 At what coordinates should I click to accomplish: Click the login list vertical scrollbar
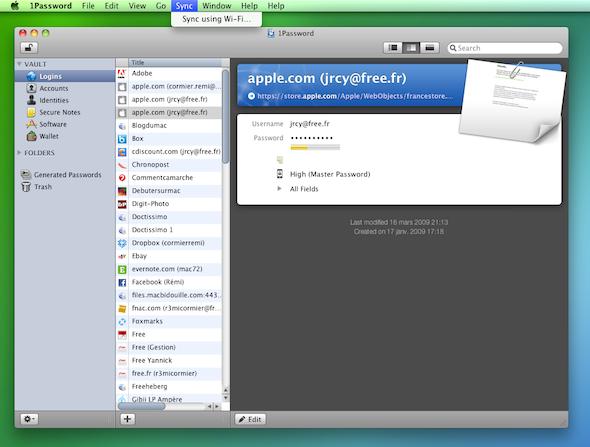click(x=225, y=117)
